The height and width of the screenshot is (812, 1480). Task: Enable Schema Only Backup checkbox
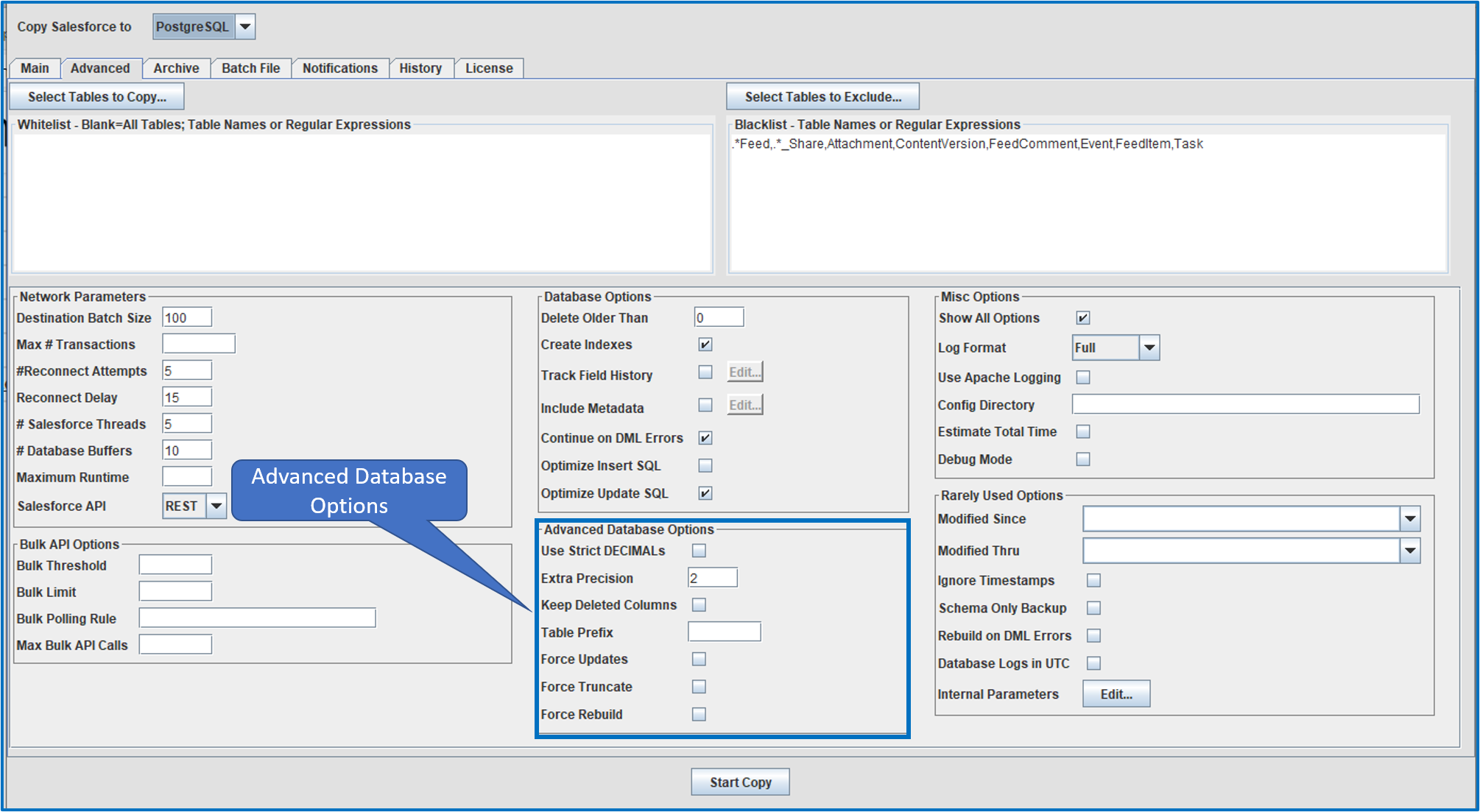coord(1094,608)
